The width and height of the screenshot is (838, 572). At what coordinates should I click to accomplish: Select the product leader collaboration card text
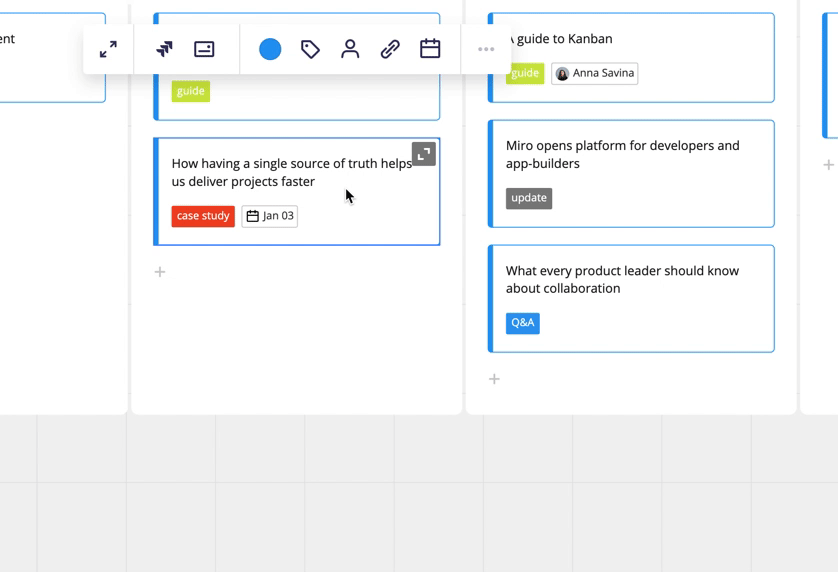pyautogui.click(x=623, y=280)
